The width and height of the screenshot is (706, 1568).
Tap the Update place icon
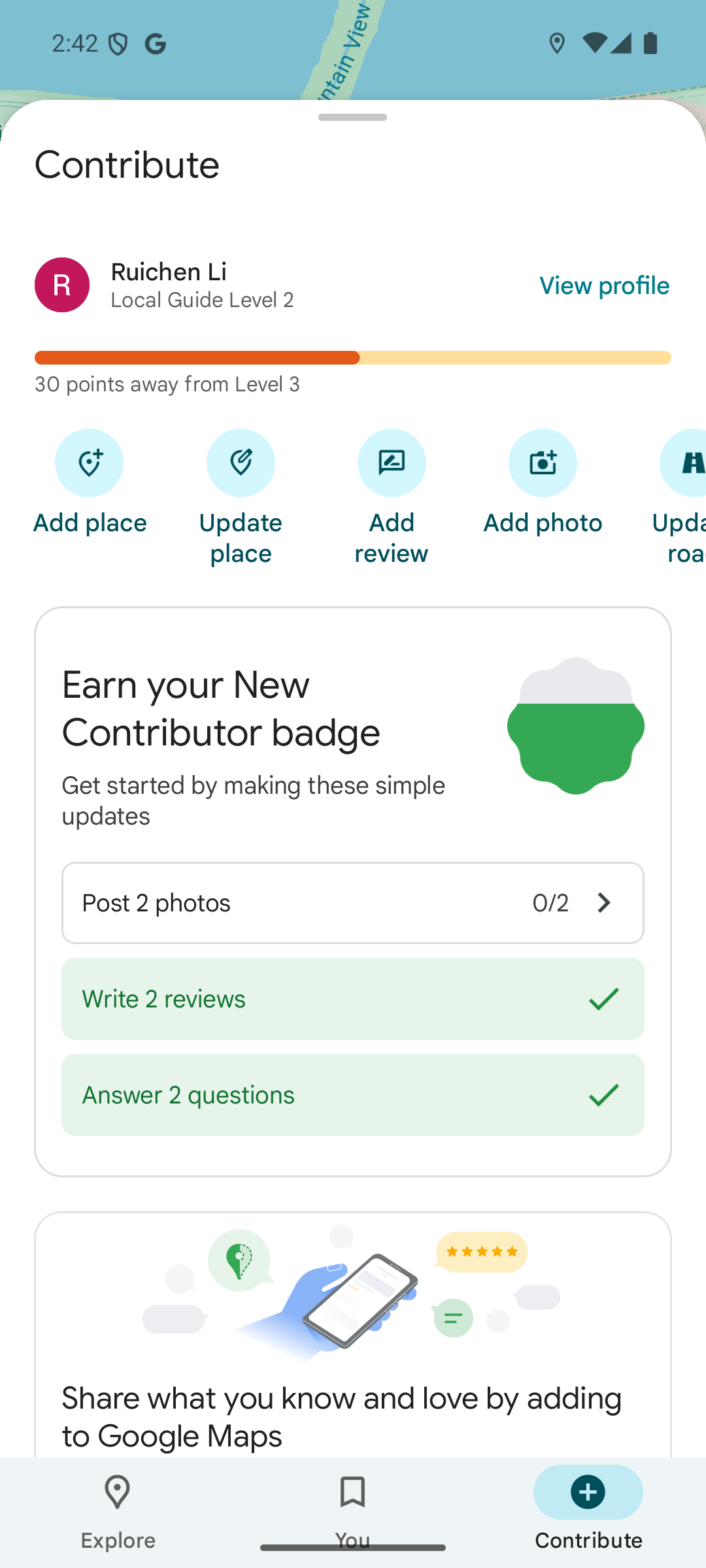click(241, 463)
